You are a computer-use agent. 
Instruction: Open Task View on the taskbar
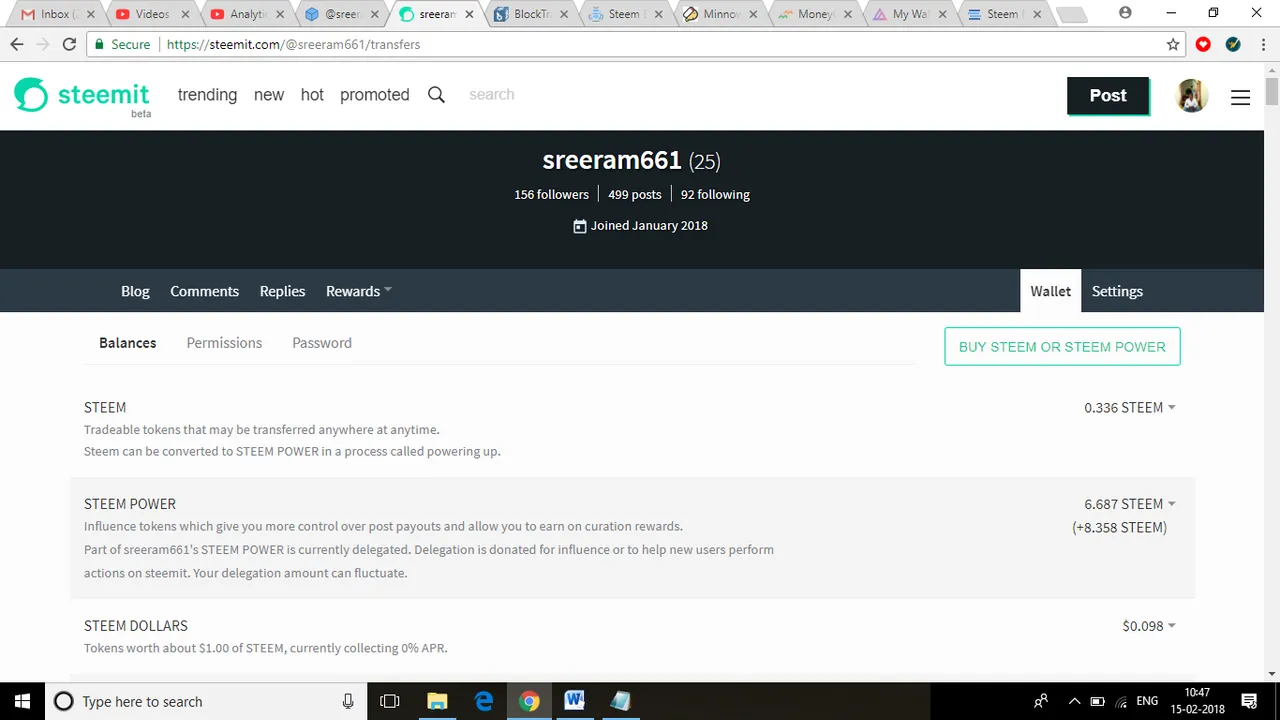click(390, 701)
